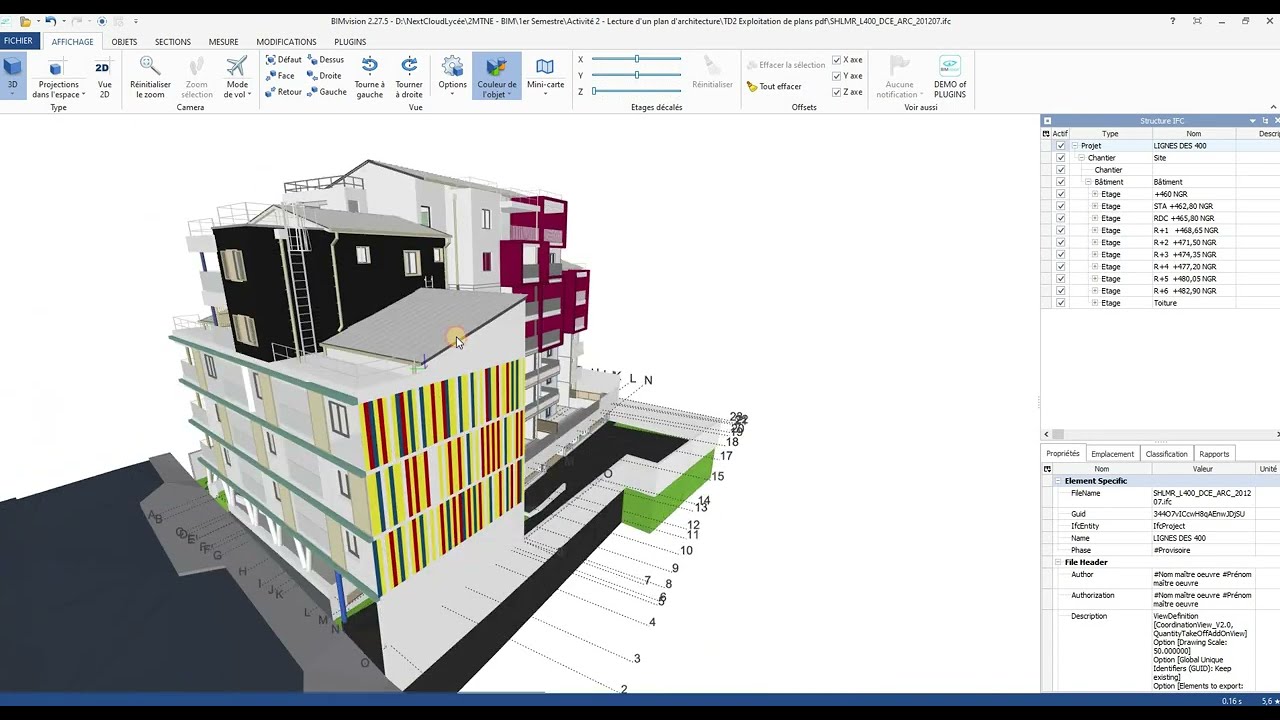Show the Mini-carte
1280x720 pixels.
point(545,74)
